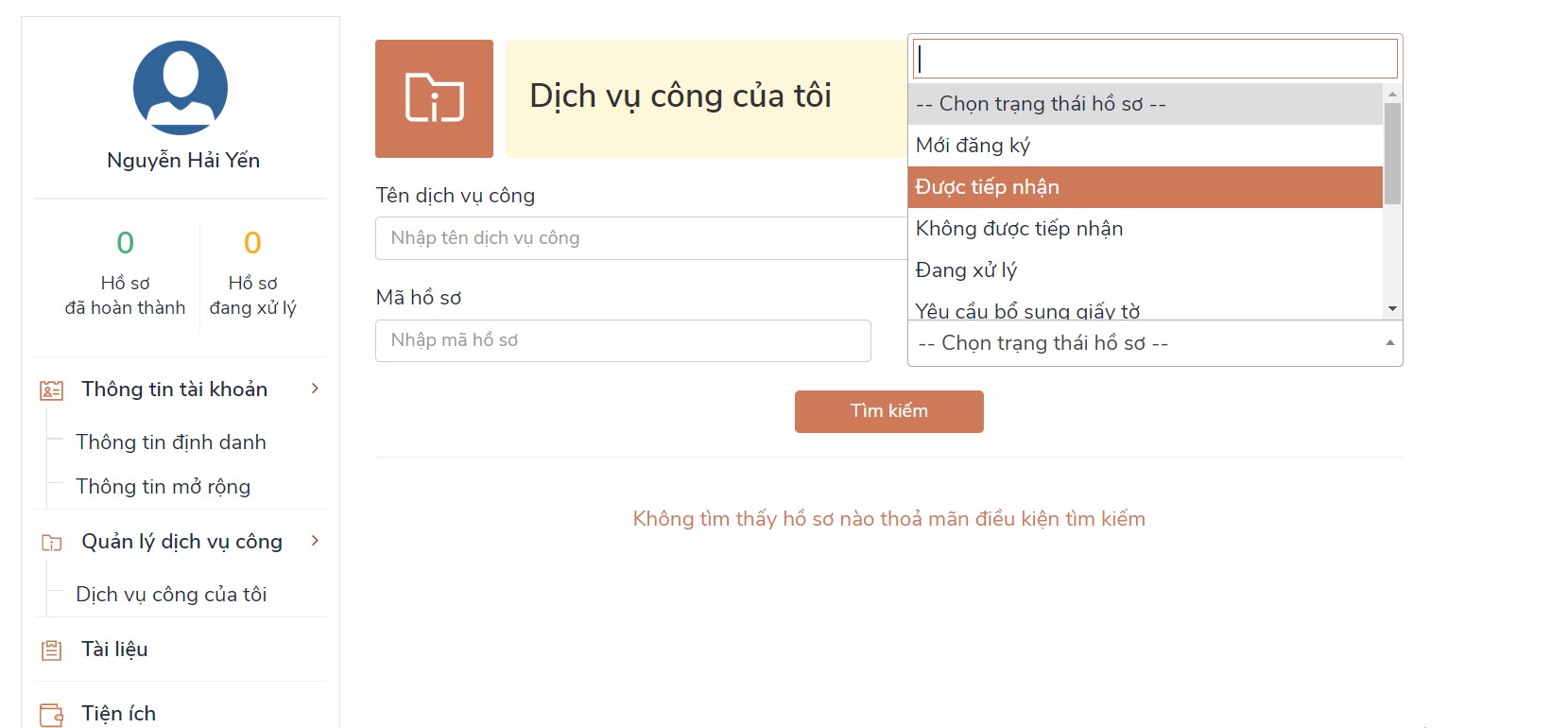Click the user profile avatar icon

181,88
